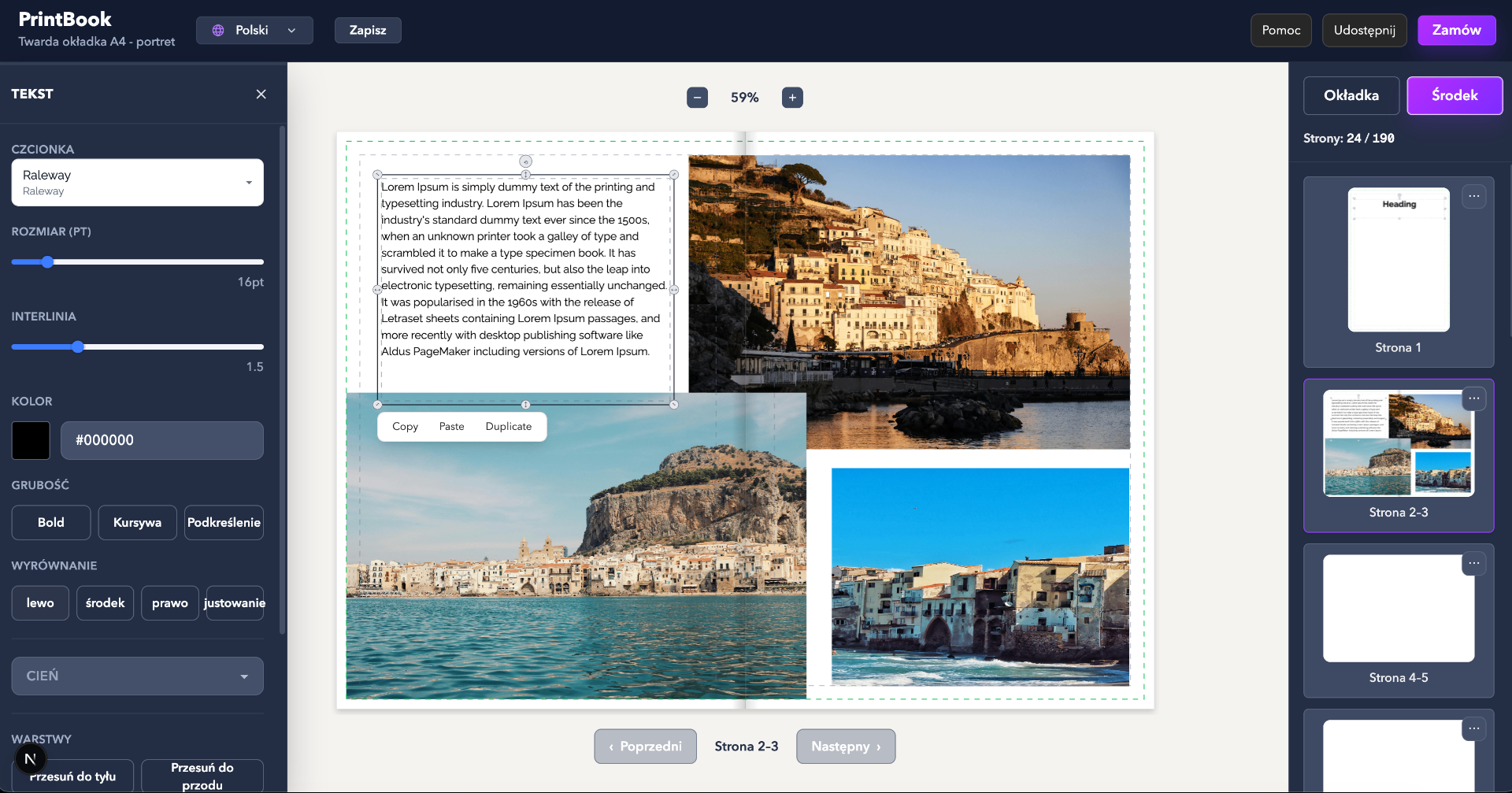
Task: Click the INTERLINIA line spacing slider handle
Action: 78,347
